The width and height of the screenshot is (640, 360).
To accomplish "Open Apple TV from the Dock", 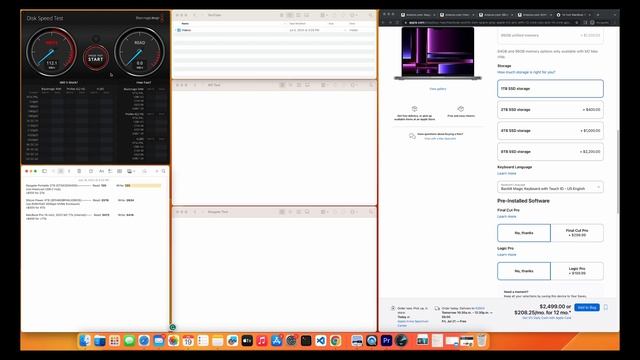I will click(x=247, y=340).
